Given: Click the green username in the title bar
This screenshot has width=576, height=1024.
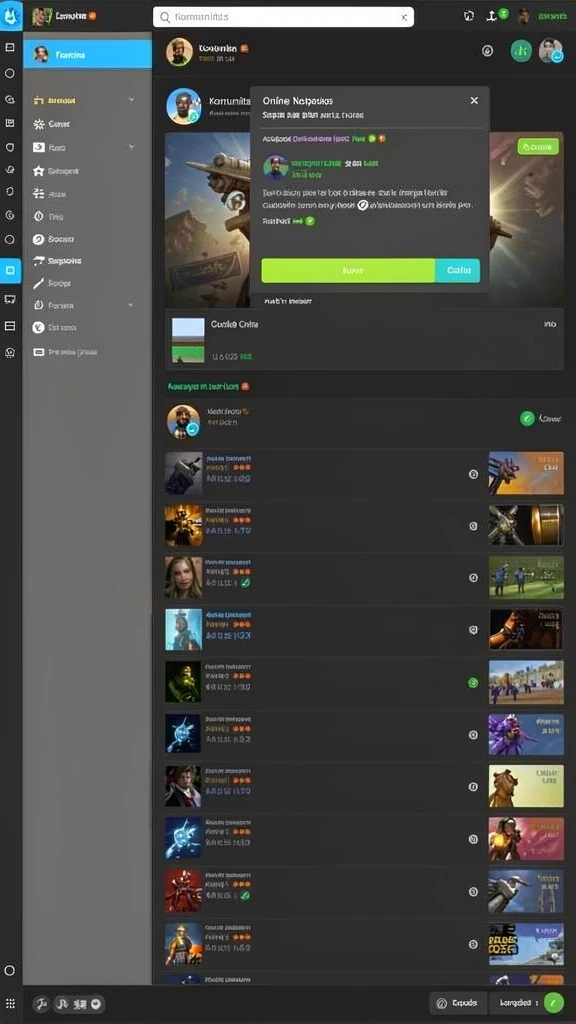Looking at the screenshot, I should click(552, 16).
